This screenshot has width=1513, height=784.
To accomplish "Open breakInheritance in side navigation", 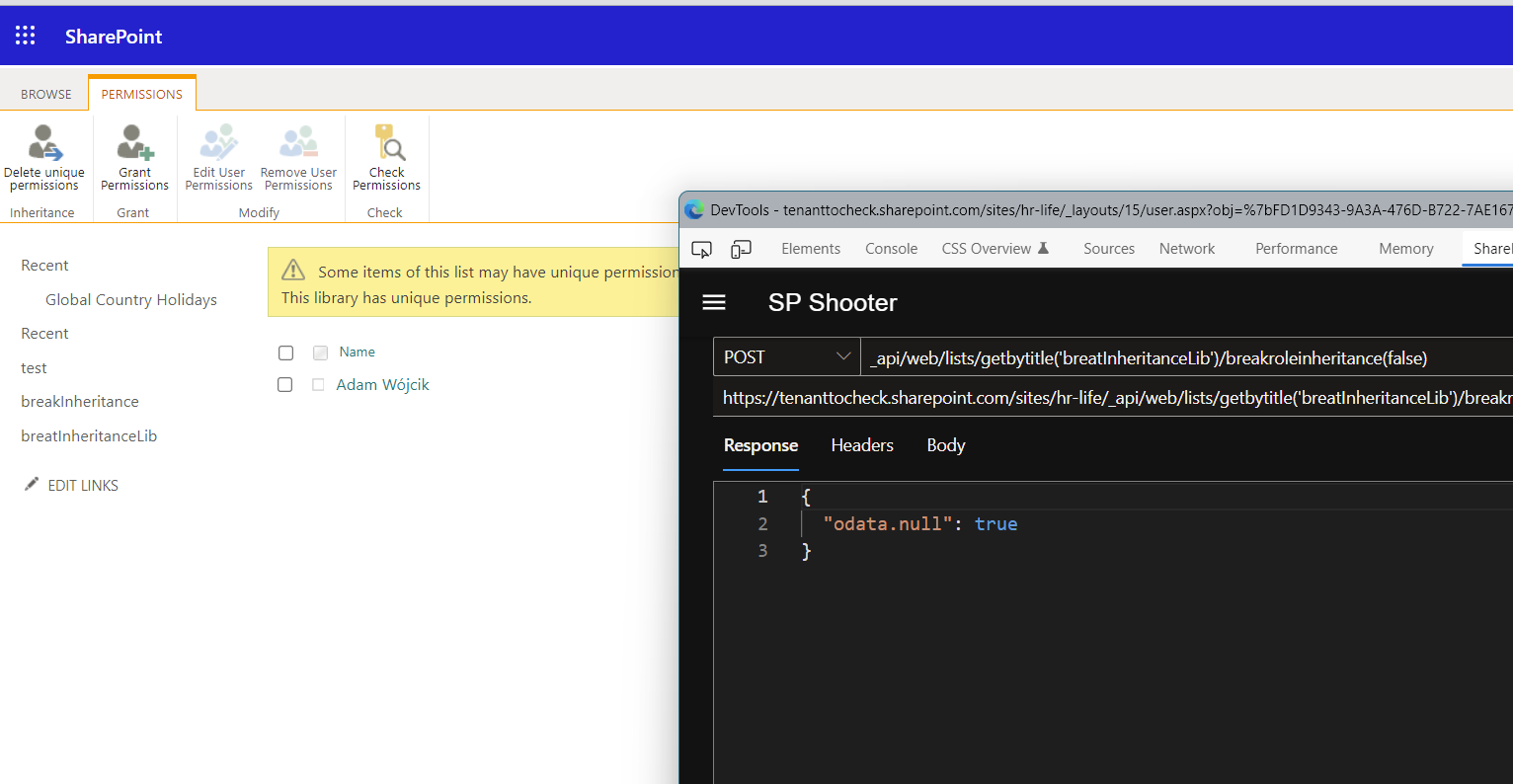I will pyautogui.click(x=80, y=402).
